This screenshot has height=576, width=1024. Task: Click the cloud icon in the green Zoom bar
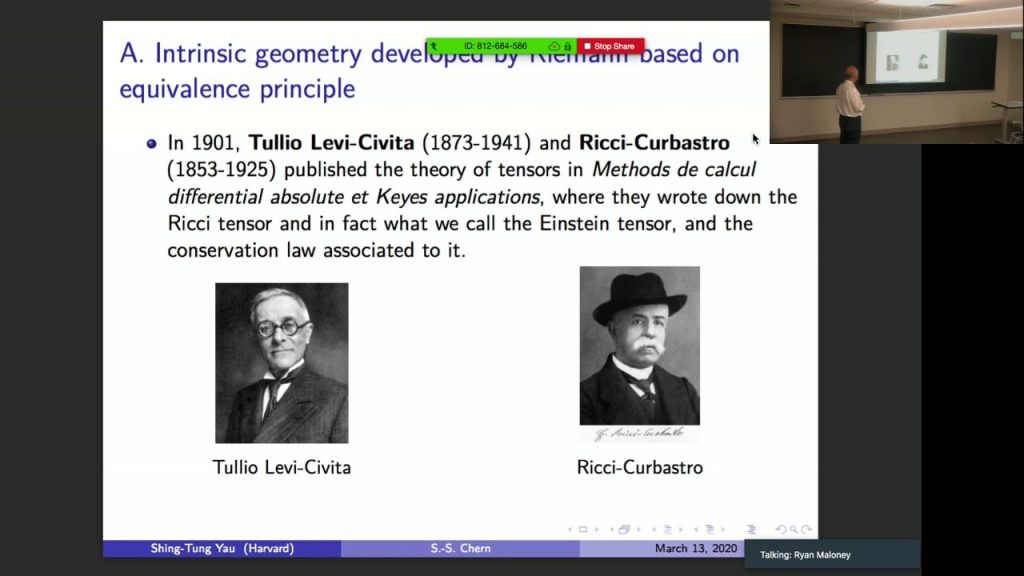[x=553, y=45]
